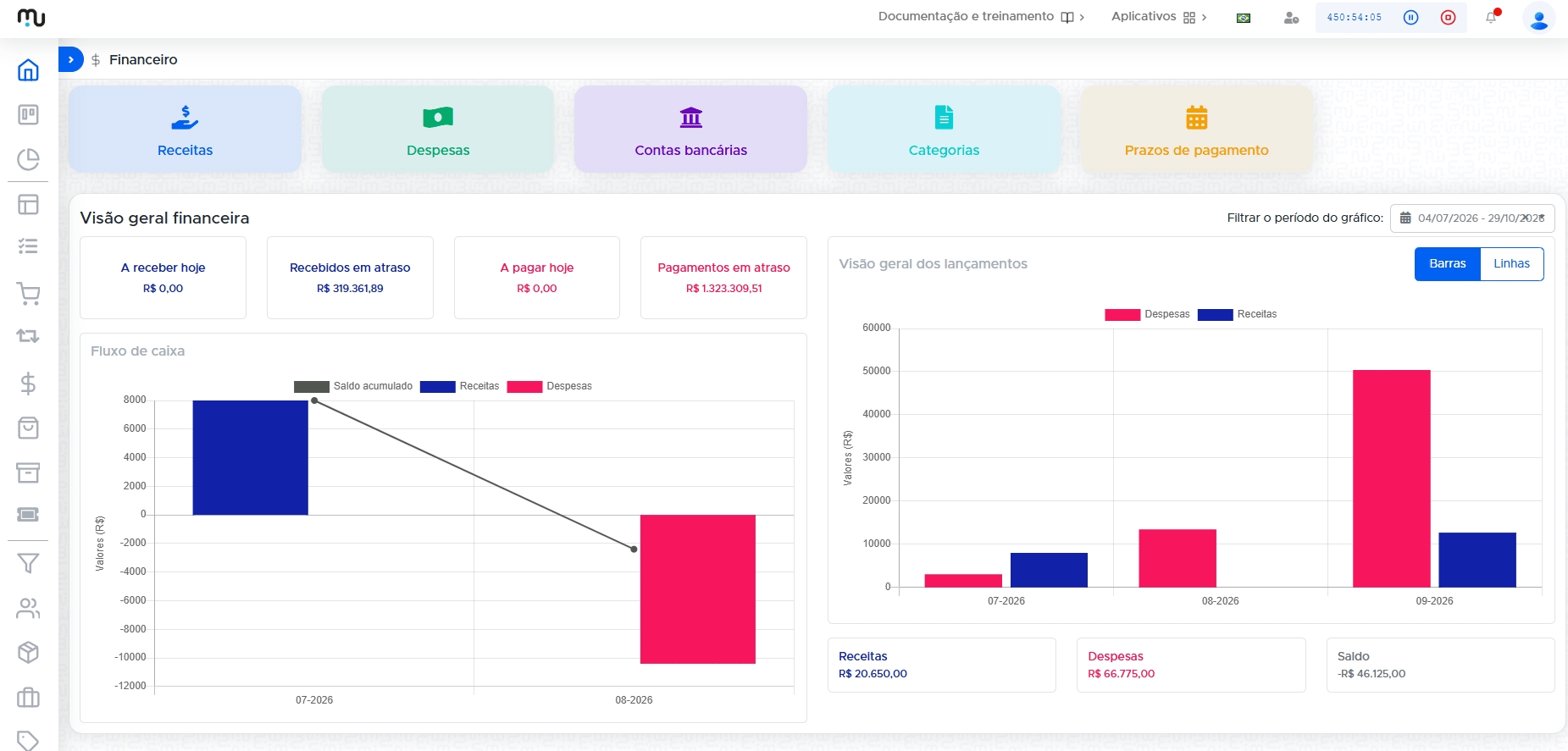Toggle Saldo acumulado legend in Fluxo de caixa

(353, 386)
